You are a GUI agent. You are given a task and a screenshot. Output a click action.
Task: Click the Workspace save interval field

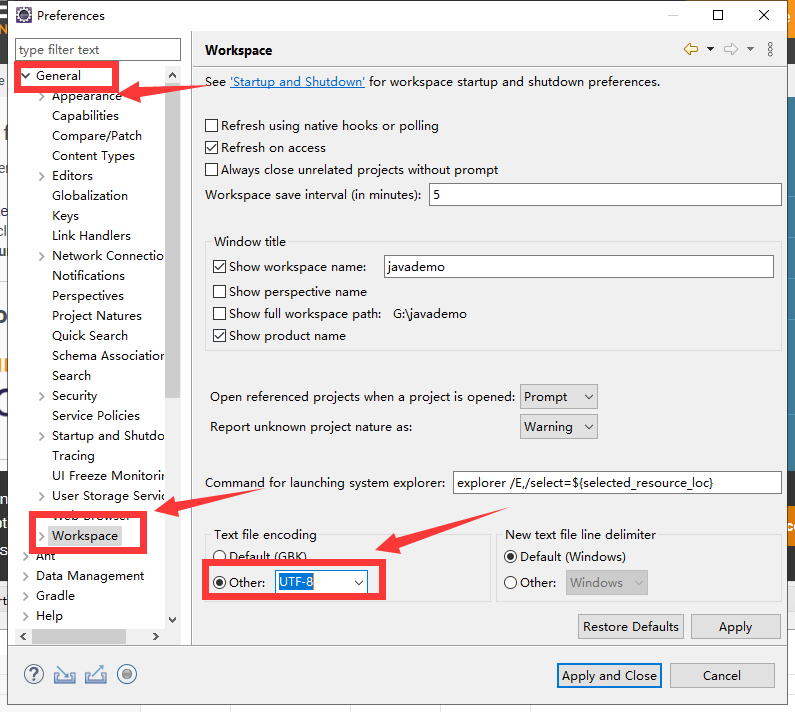point(605,195)
